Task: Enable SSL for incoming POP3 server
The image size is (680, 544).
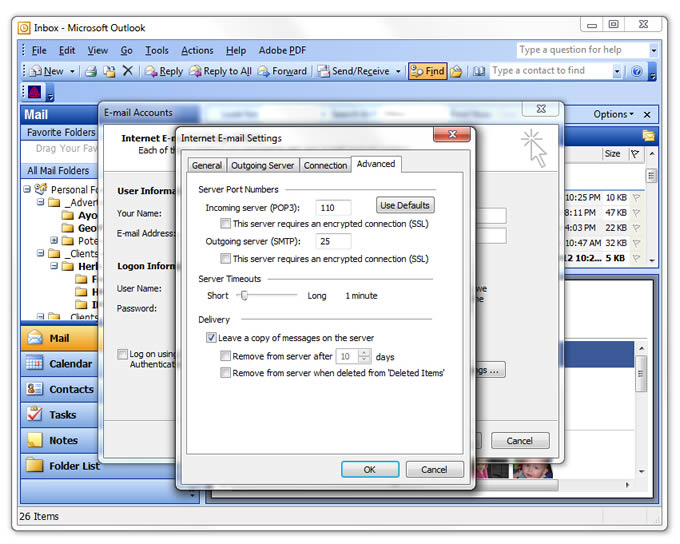Action: [x=225, y=224]
